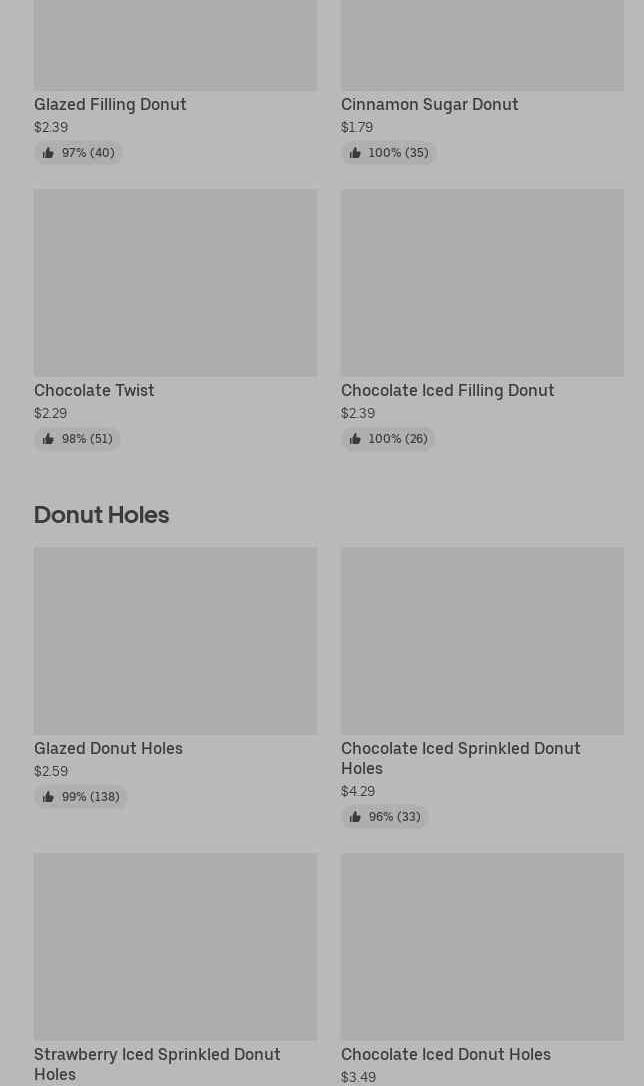Click the 98% (51) rating badge
This screenshot has height=1086, width=644.
click(77, 439)
